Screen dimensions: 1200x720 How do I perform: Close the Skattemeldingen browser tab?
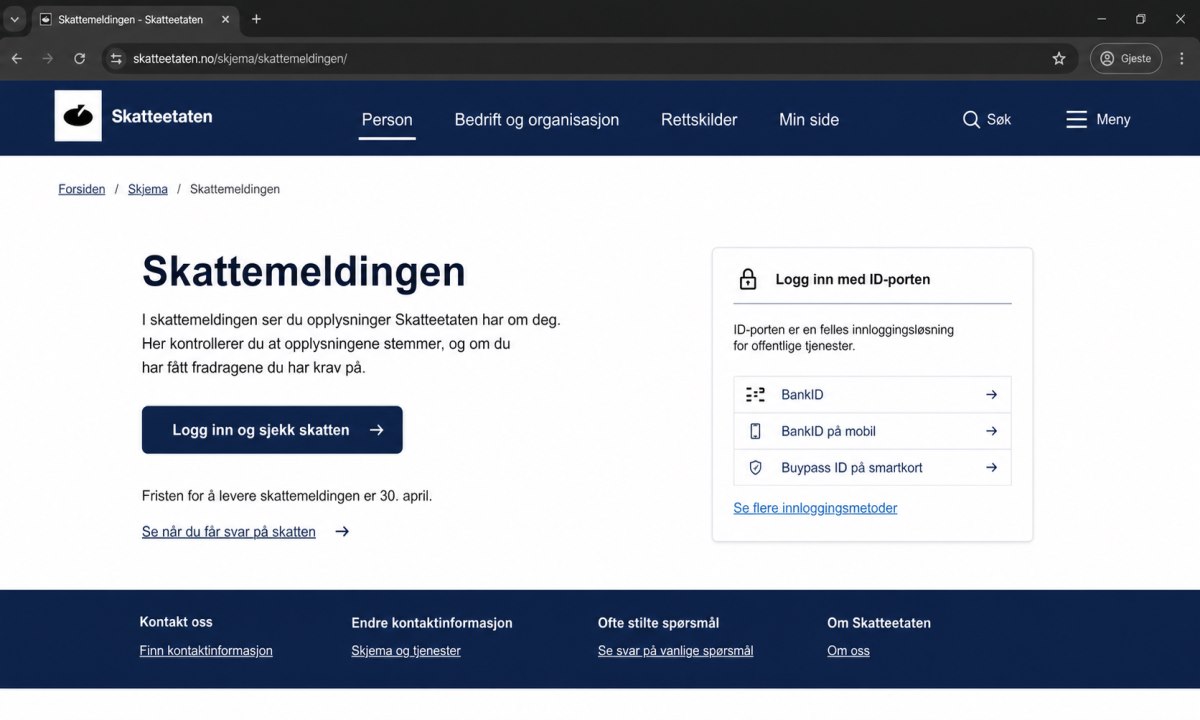click(224, 19)
